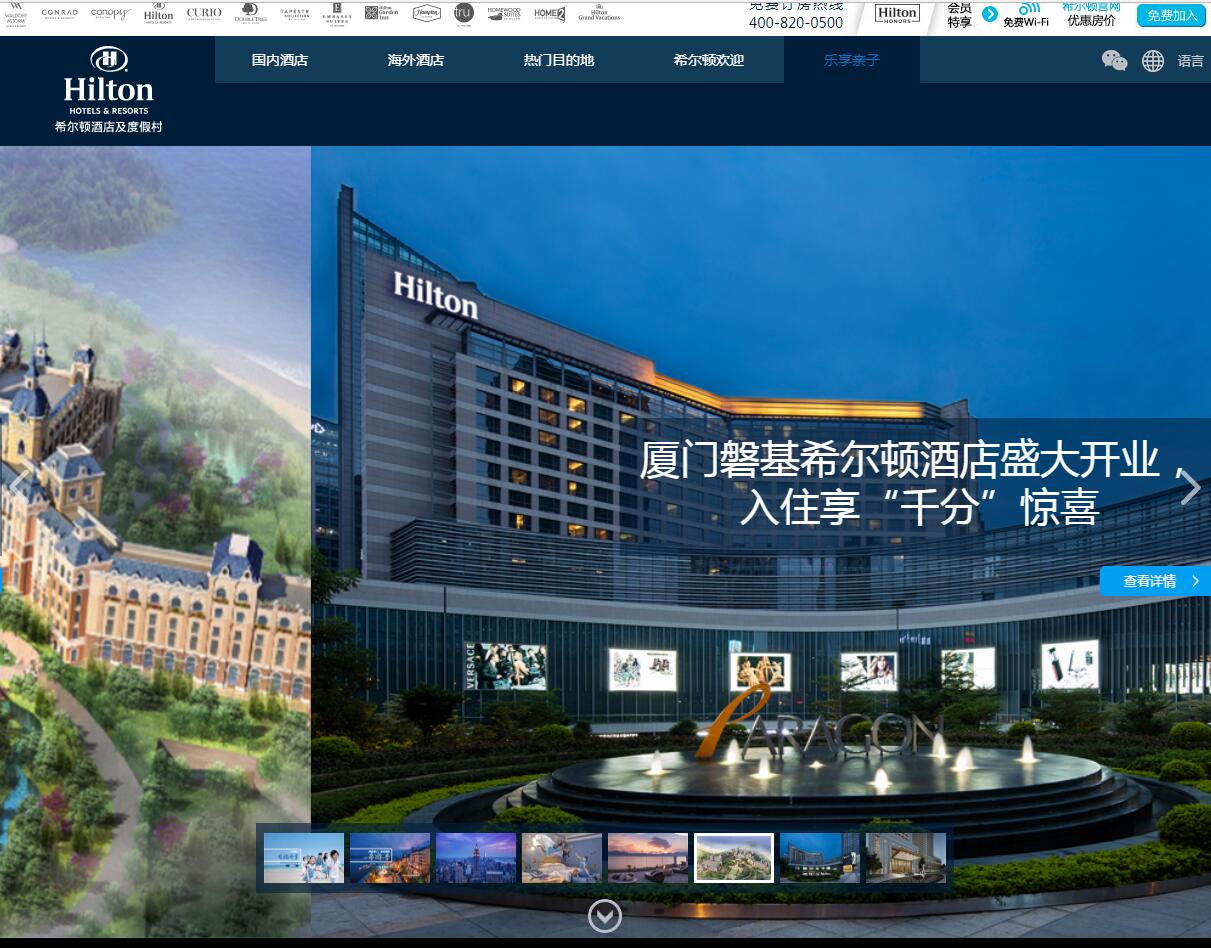The image size is (1211, 948).
Task: Open the 语言 language selector
Action: click(1191, 61)
